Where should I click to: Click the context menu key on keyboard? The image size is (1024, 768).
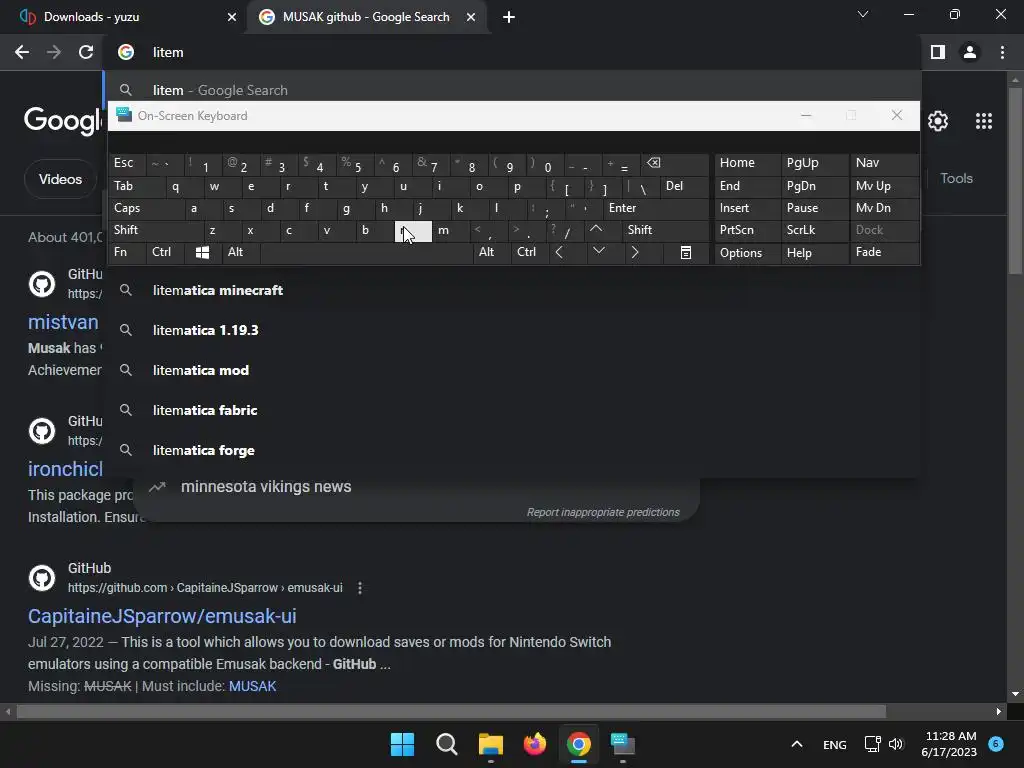click(685, 253)
